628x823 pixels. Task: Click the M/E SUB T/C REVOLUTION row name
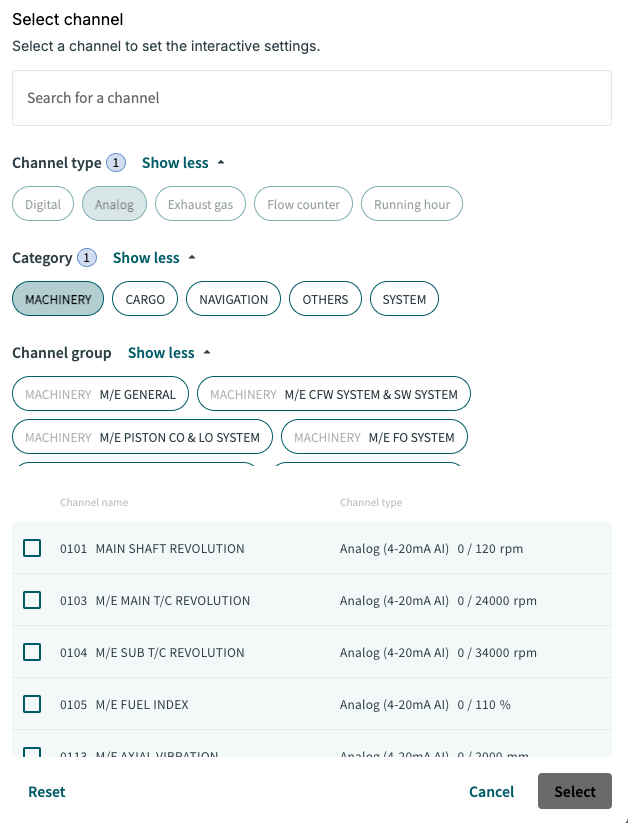tap(170, 652)
